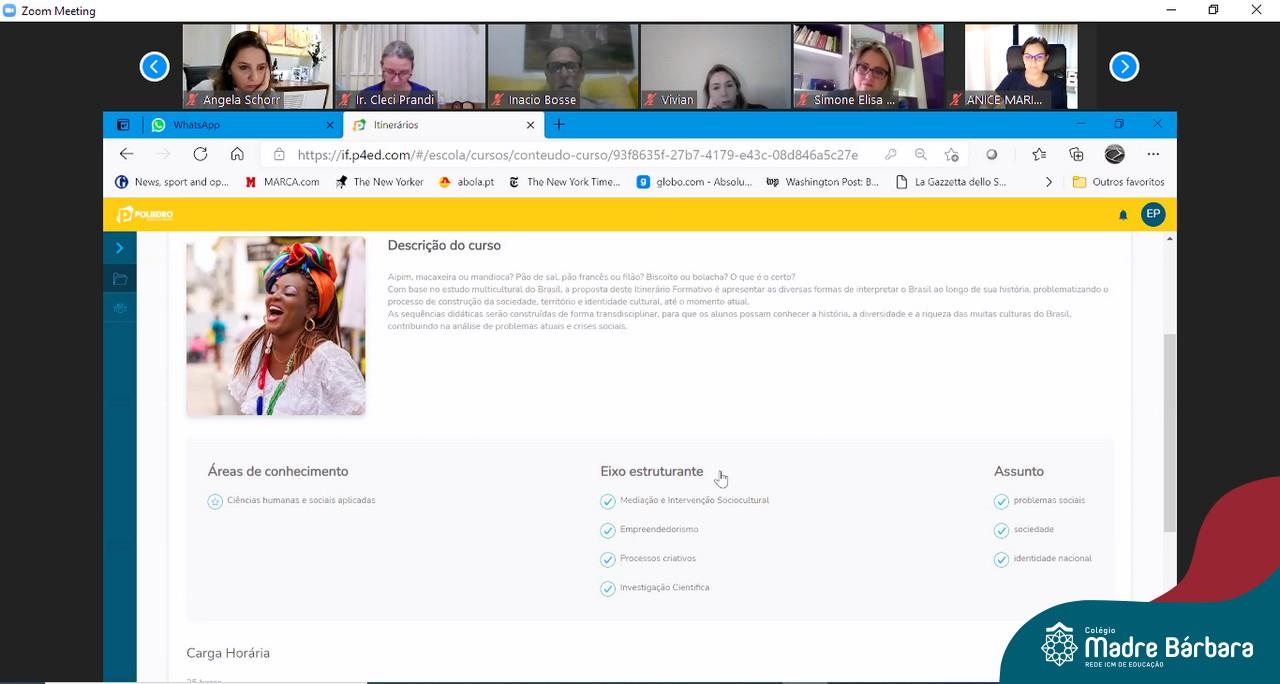Go to the browser home page

point(237,154)
